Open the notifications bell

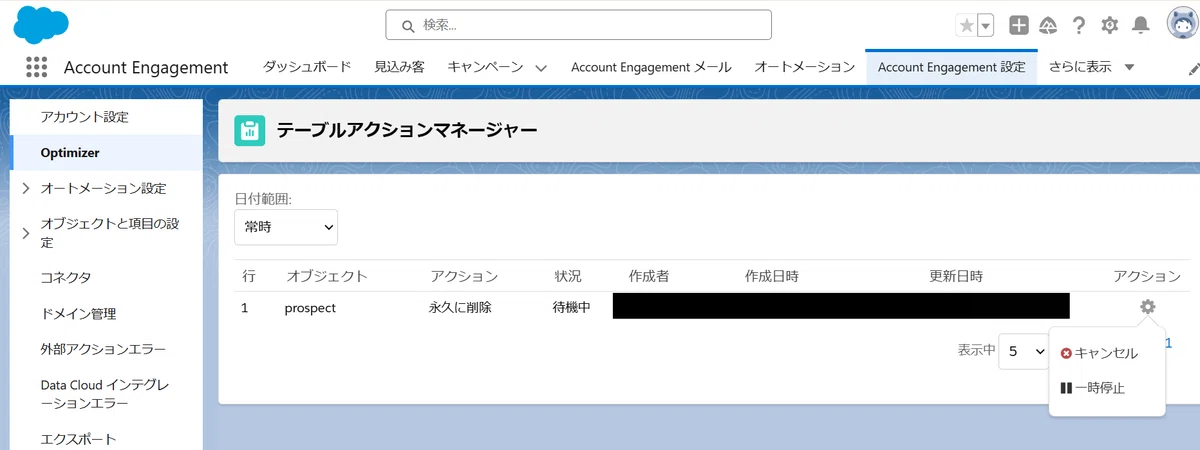point(1140,26)
